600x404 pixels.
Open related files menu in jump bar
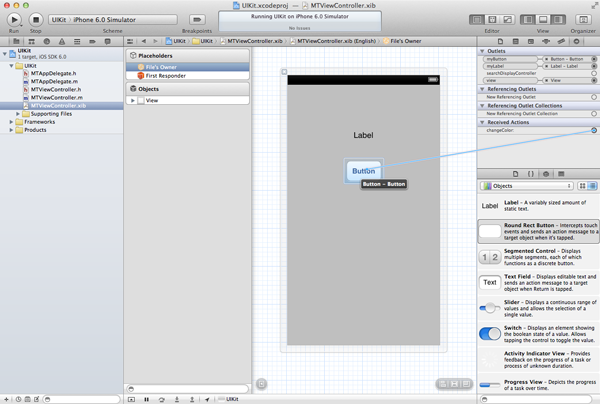130,41
